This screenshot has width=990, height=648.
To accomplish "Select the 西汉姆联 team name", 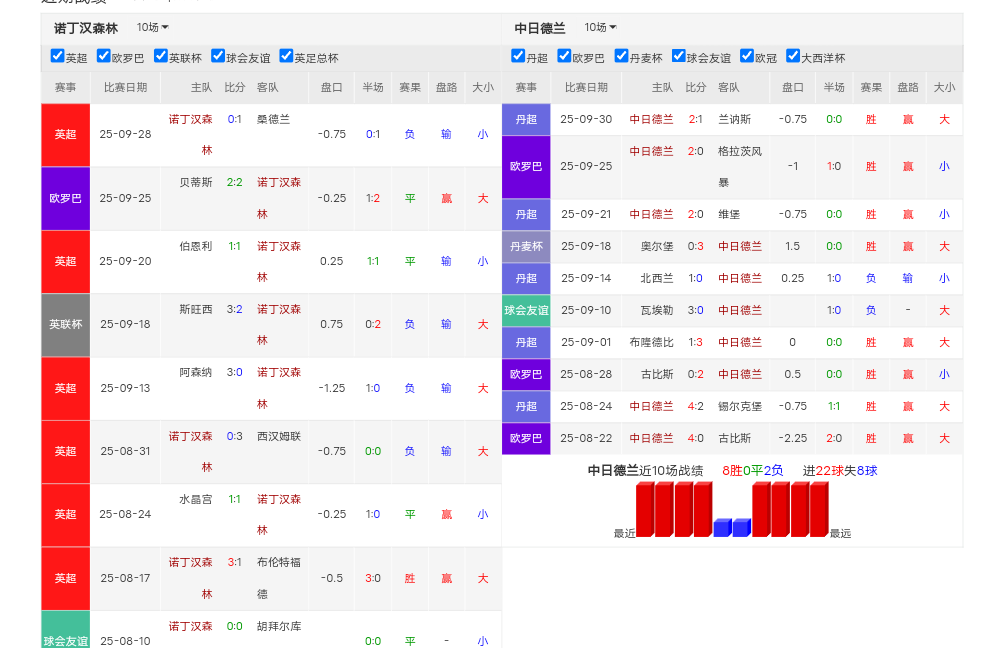I will [x=278, y=436].
